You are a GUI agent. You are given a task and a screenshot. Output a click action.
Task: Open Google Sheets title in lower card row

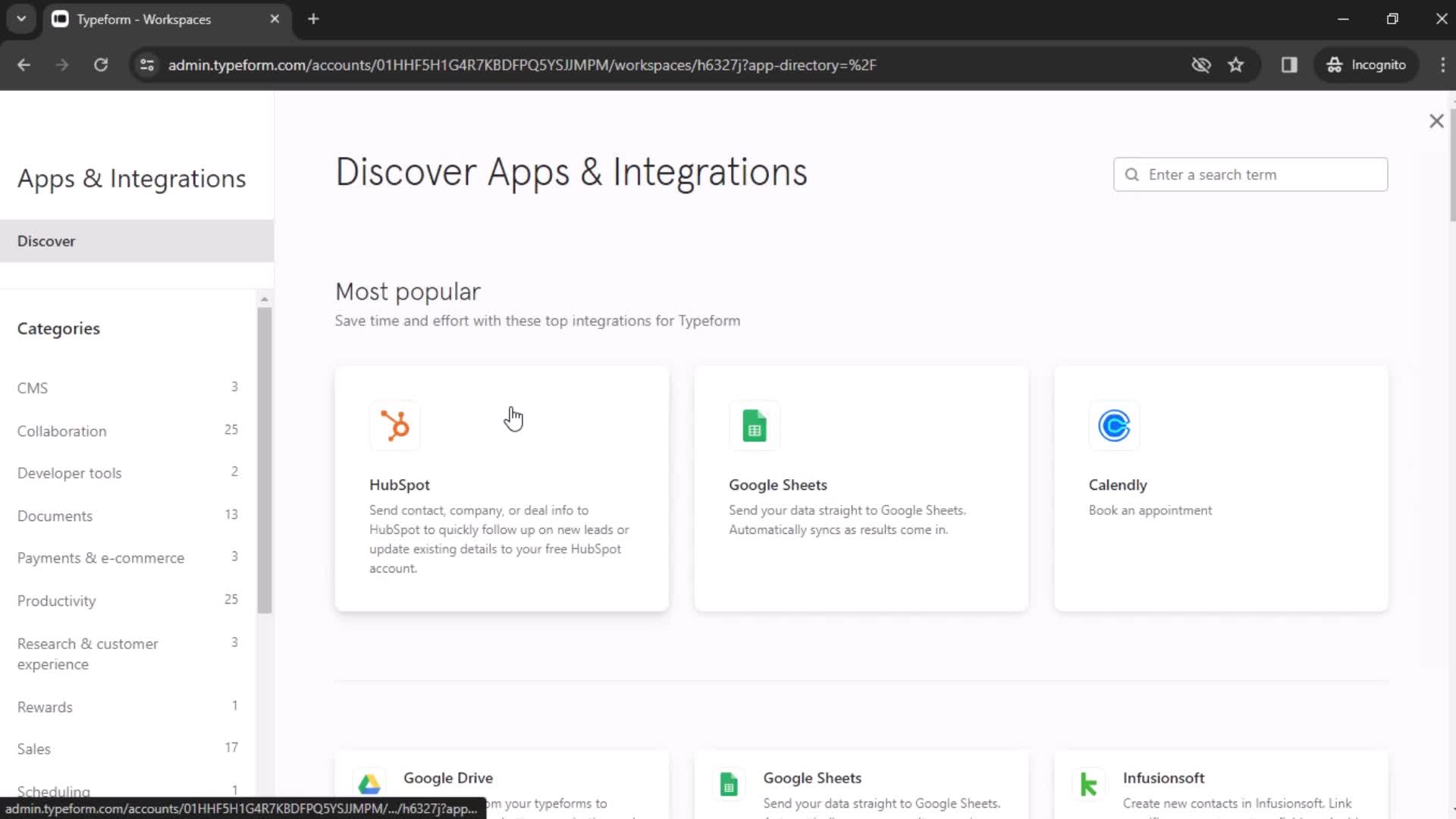pyautogui.click(x=812, y=778)
